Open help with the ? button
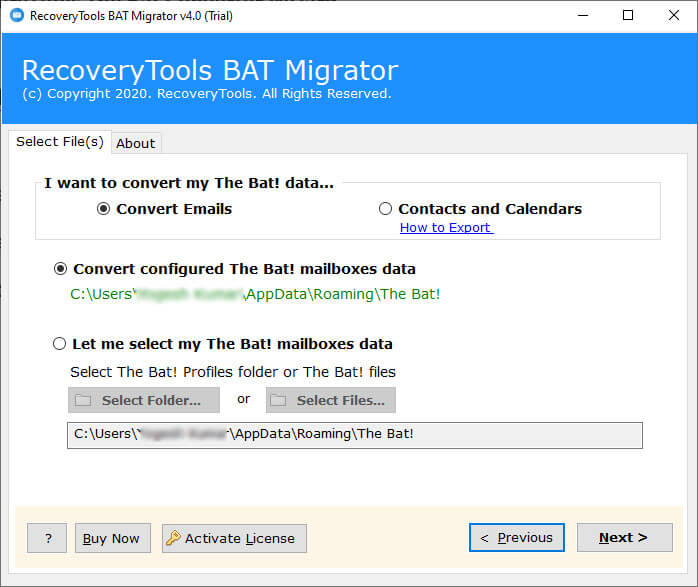The height and width of the screenshot is (587, 698). coord(47,538)
